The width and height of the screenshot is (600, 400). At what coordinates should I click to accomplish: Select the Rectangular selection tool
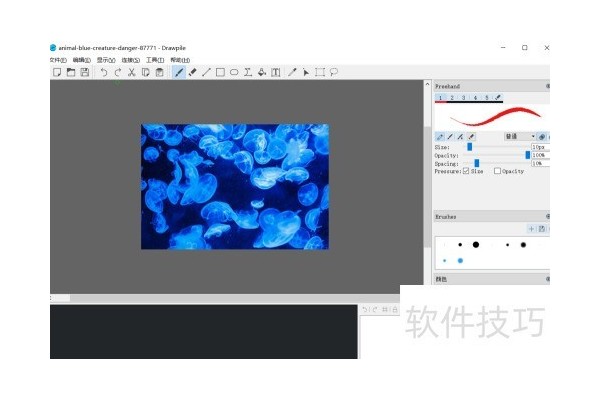coord(320,72)
